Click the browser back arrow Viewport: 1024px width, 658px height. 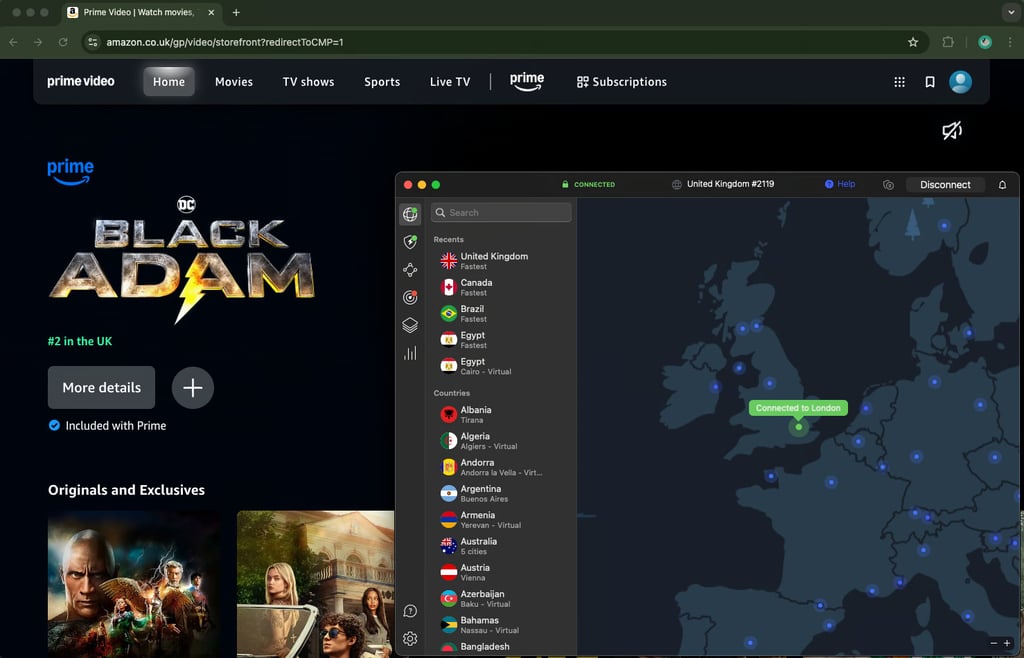point(14,42)
